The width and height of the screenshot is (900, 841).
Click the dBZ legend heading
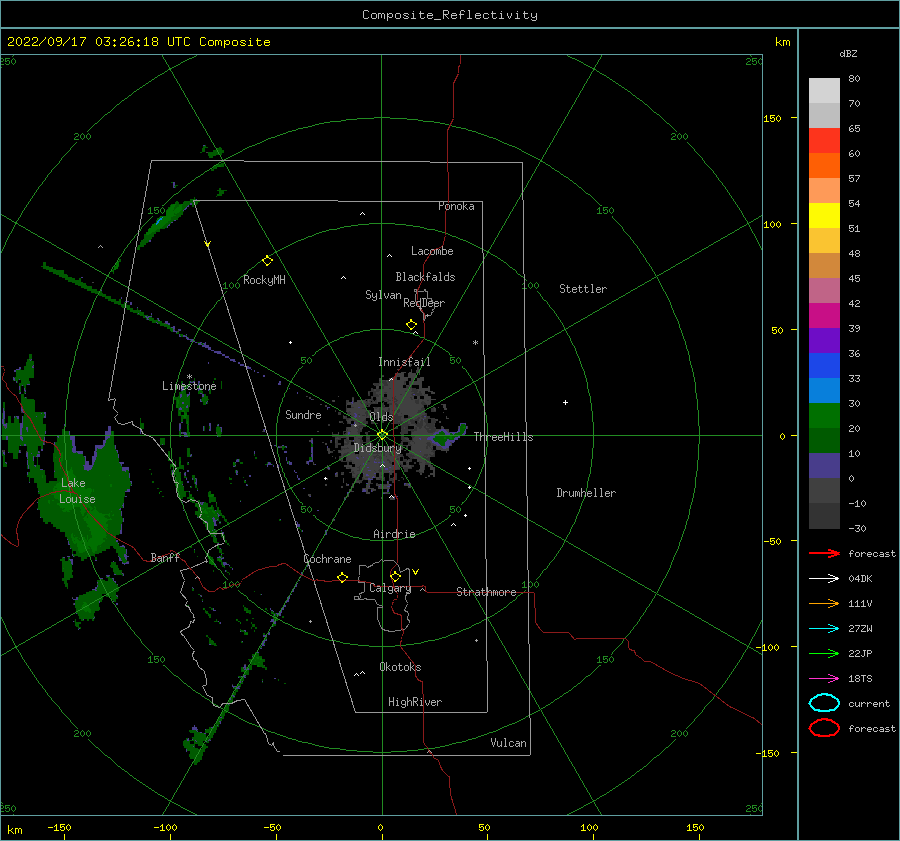[848, 53]
